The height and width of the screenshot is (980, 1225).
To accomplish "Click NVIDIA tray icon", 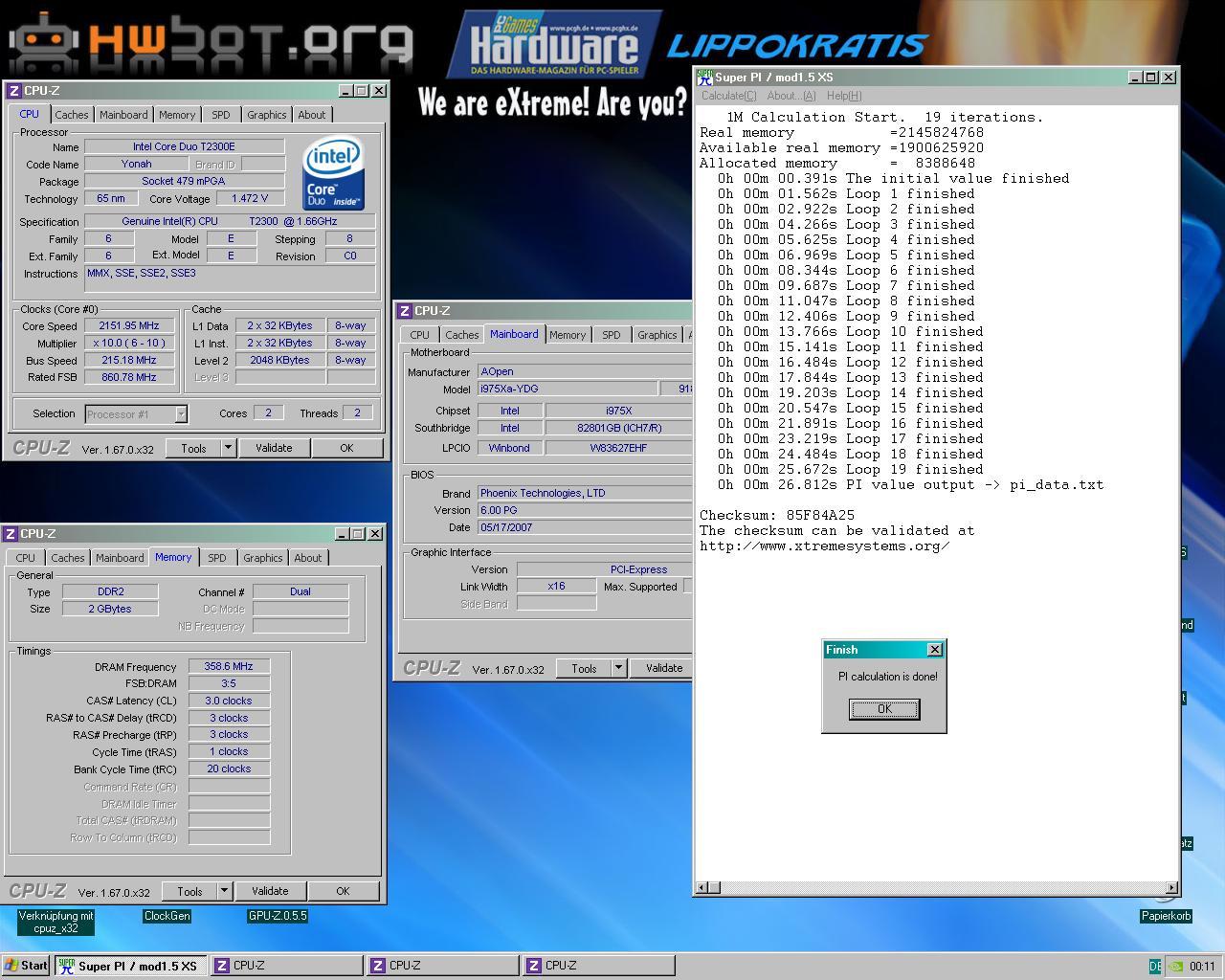I will point(1175,967).
